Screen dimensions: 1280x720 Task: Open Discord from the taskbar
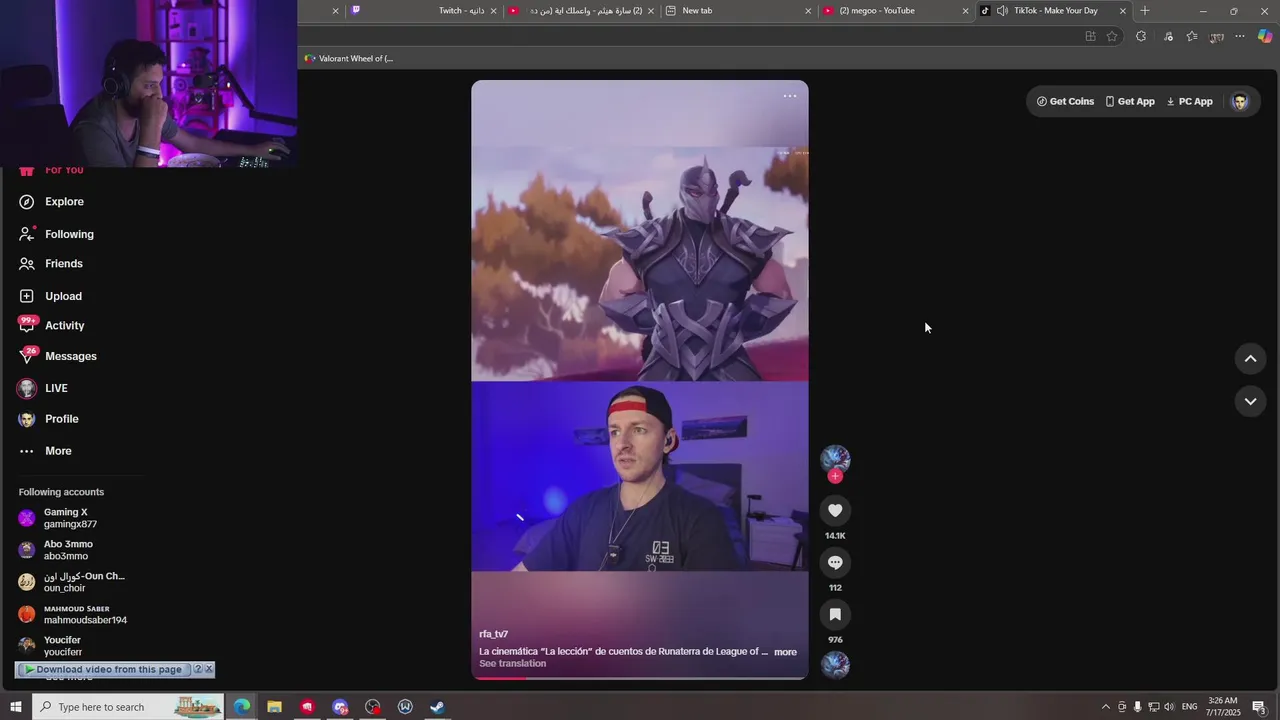(340, 707)
